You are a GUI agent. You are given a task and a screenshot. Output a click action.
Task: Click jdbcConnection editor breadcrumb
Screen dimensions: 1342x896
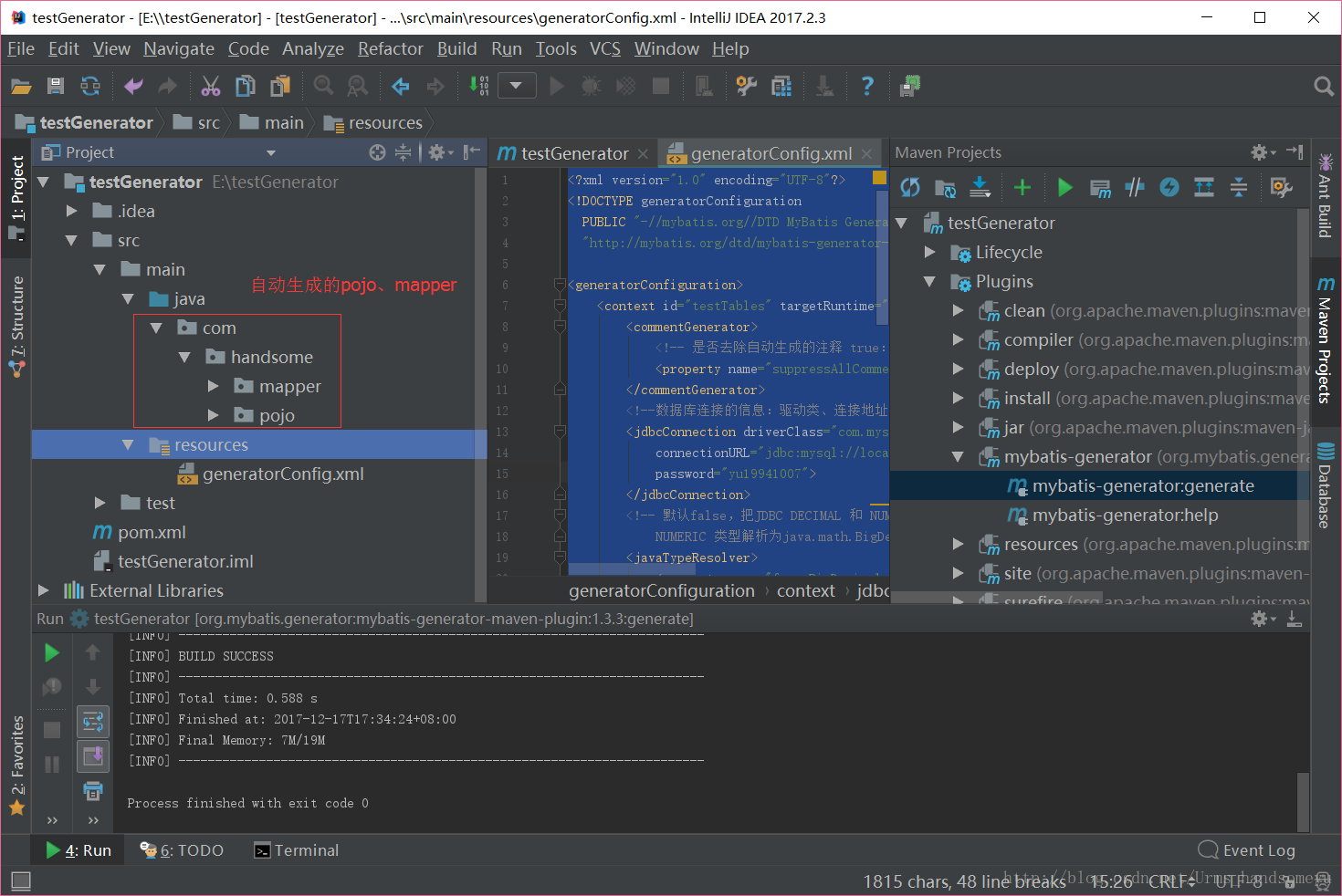[x=873, y=590]
